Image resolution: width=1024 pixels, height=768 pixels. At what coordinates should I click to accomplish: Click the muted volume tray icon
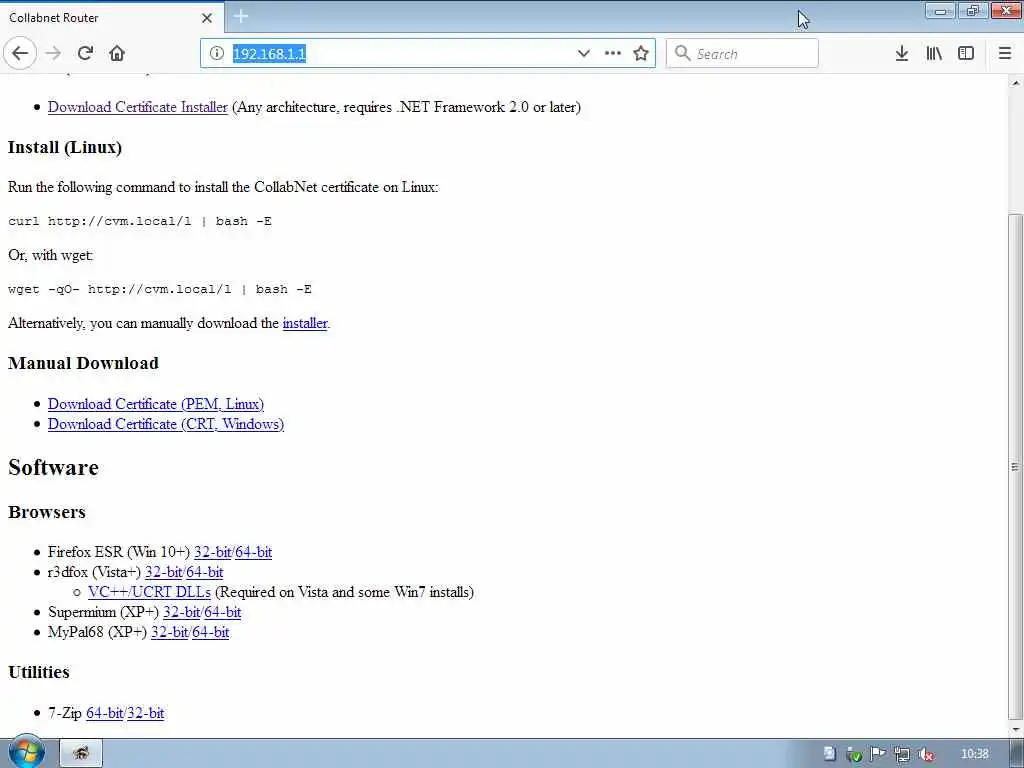tap(925, 754)
